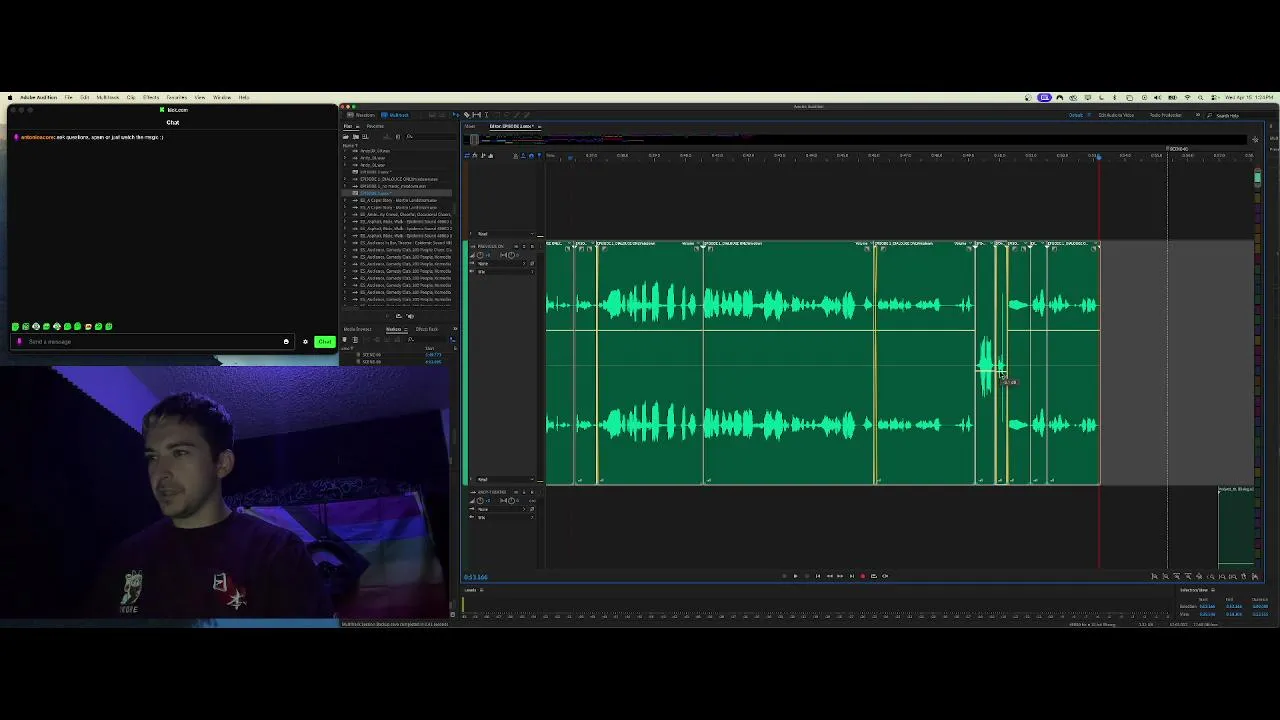This screenshot has width=1280, height=720.
Task: Open second track input None dropdown
Action: (500, 510)
